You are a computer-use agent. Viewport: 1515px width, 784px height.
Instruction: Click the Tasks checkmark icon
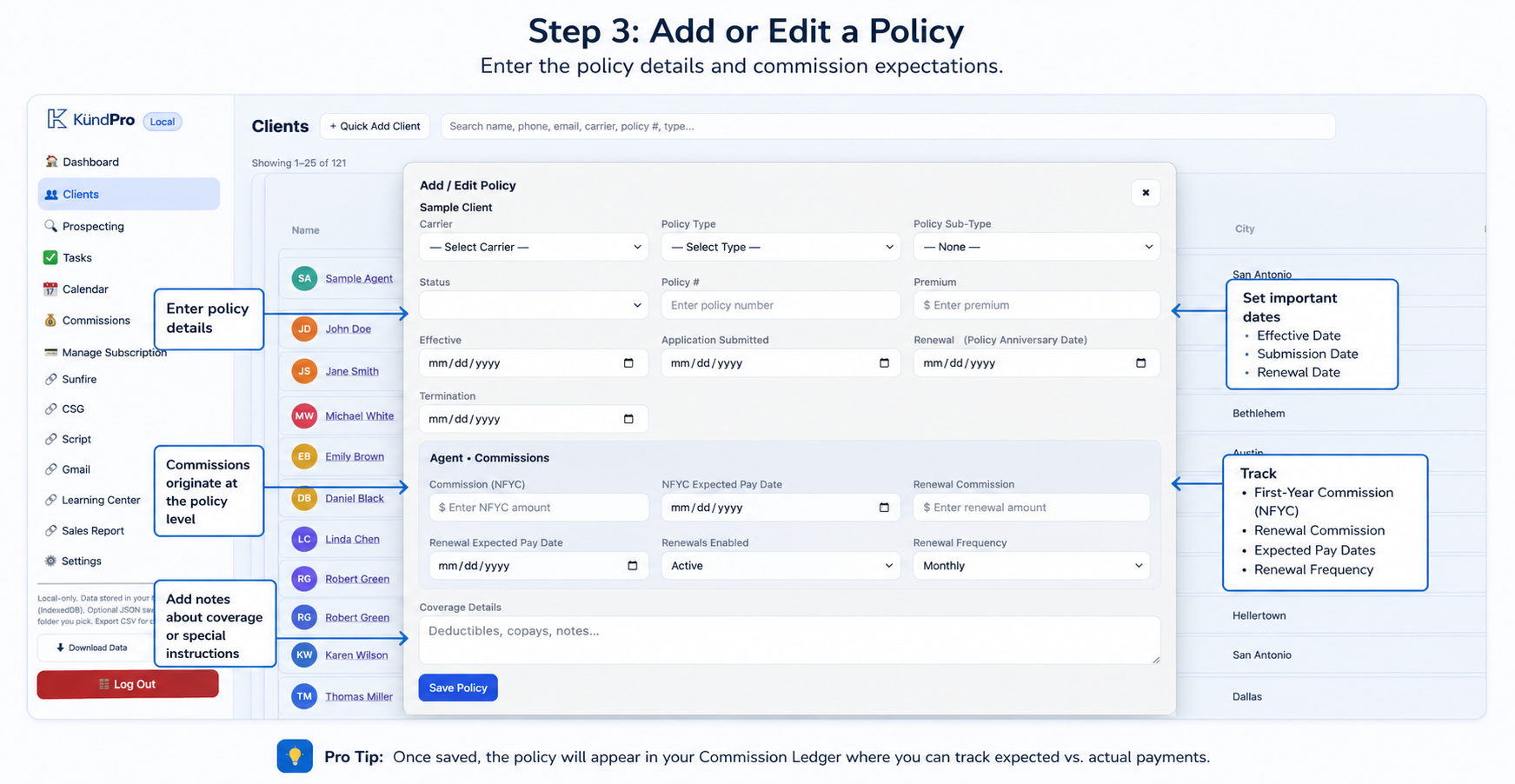pos(51,257)
